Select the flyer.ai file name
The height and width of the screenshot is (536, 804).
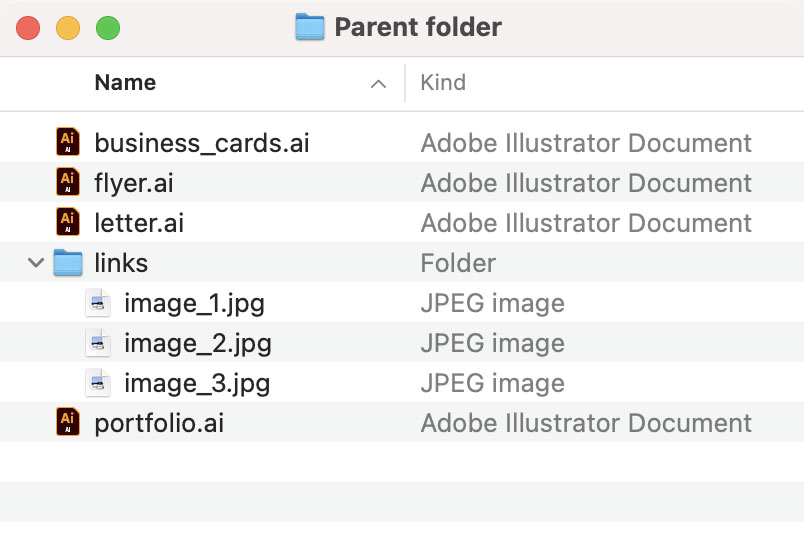pyautogui.click(x=134, y=184)
